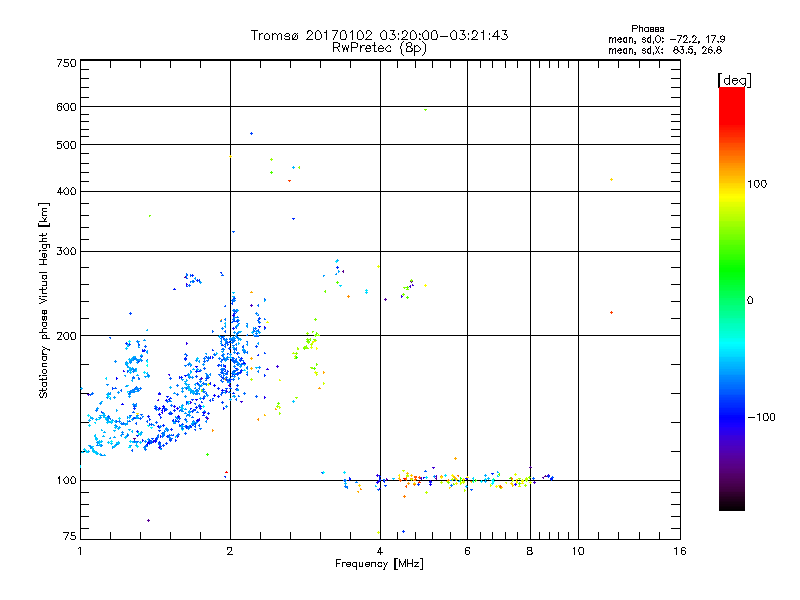Click the x-axis label '16'
Screen dimensions: 800x600
point(680,551)
